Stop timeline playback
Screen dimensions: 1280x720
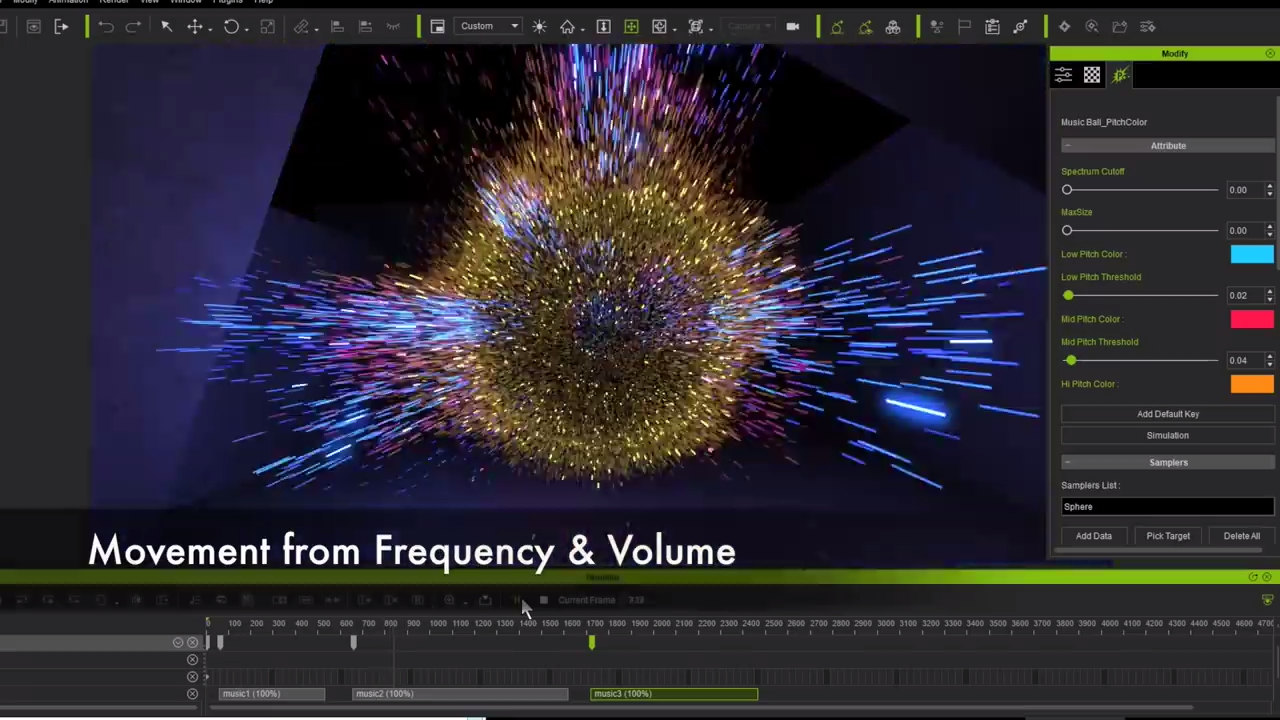pos(543,600)
